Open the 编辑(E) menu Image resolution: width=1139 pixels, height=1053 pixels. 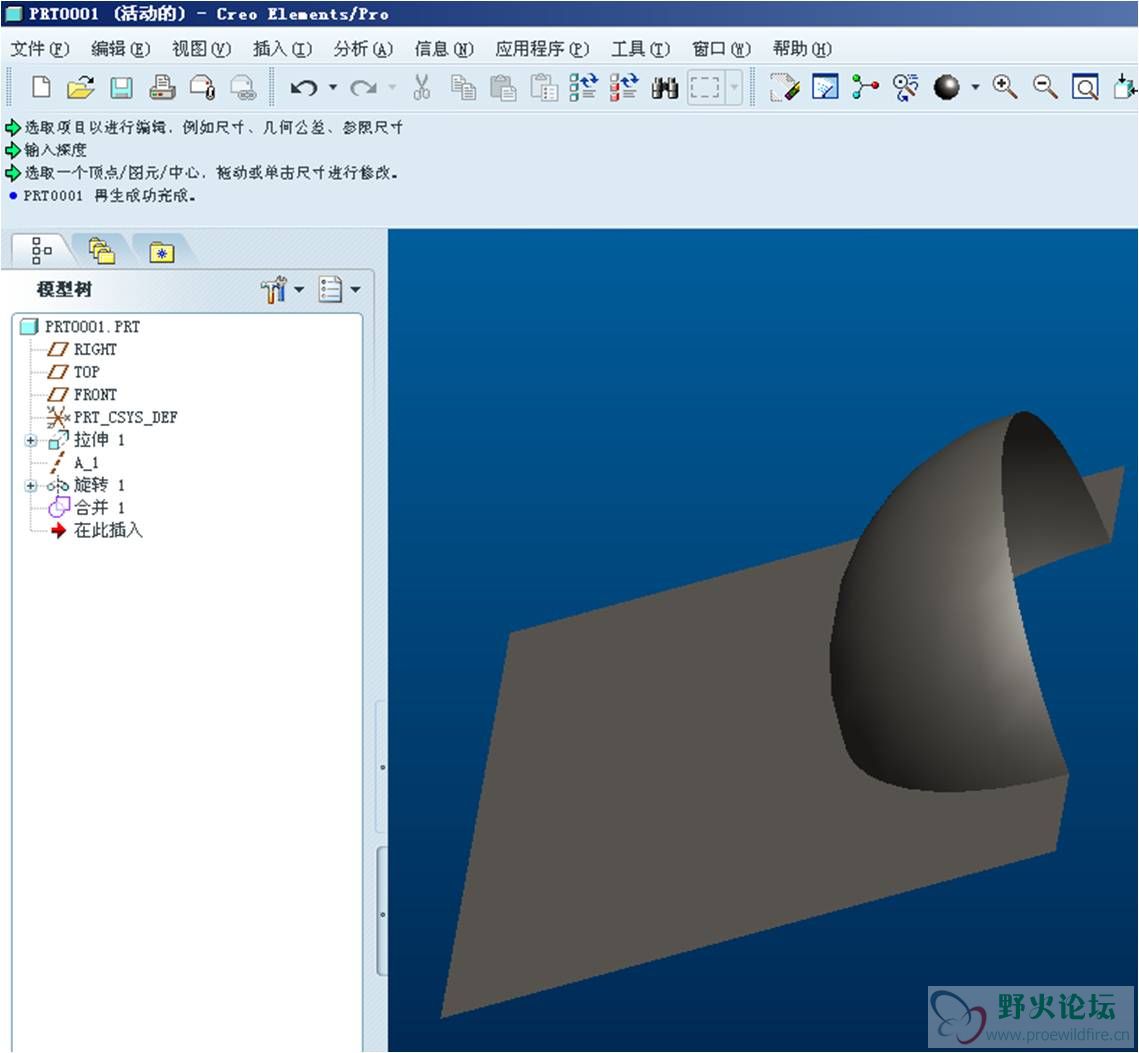pos(121,49)
